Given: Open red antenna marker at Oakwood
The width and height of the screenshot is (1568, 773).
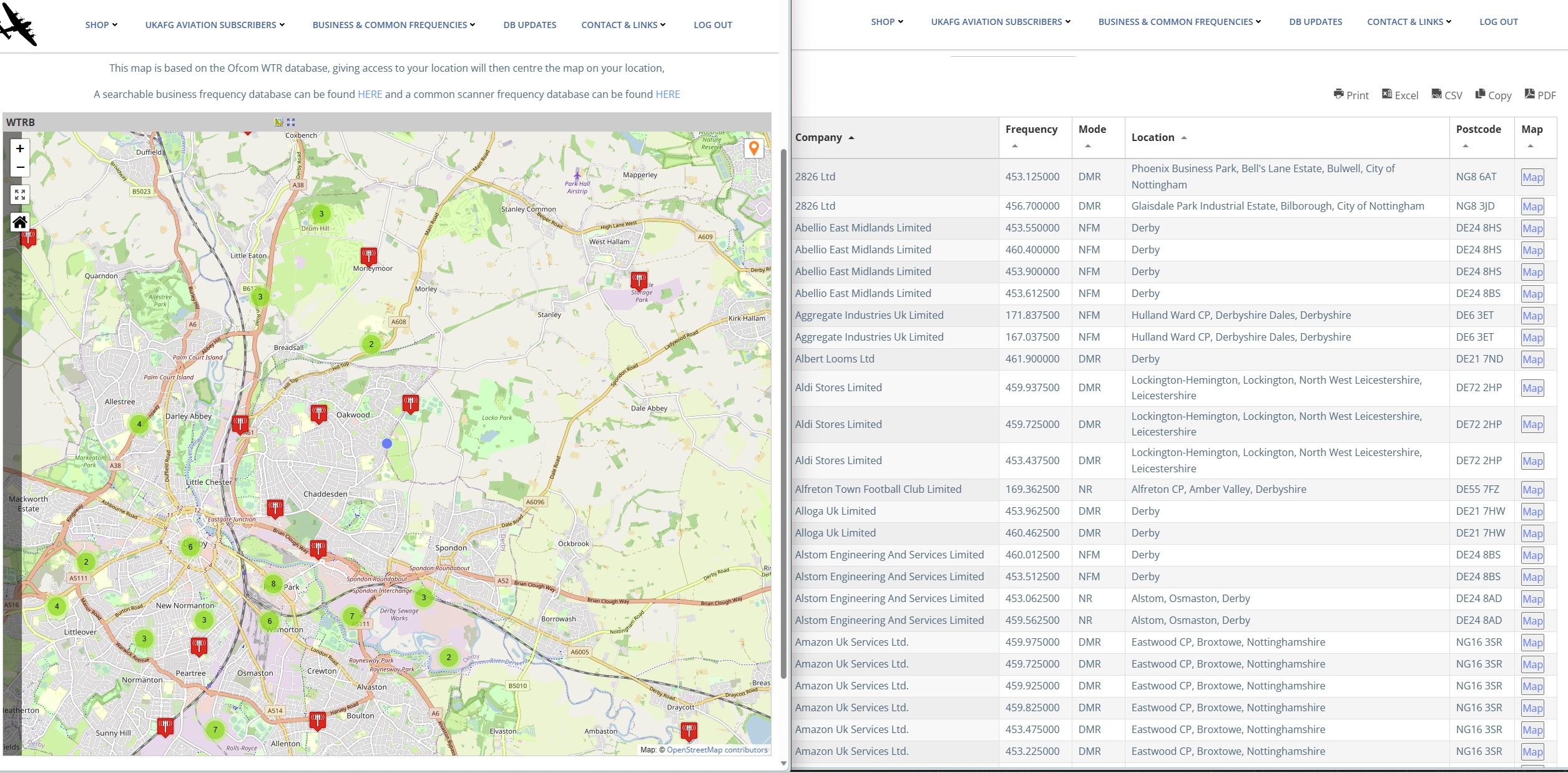Looking at the screenshot, I should (319, 414).
